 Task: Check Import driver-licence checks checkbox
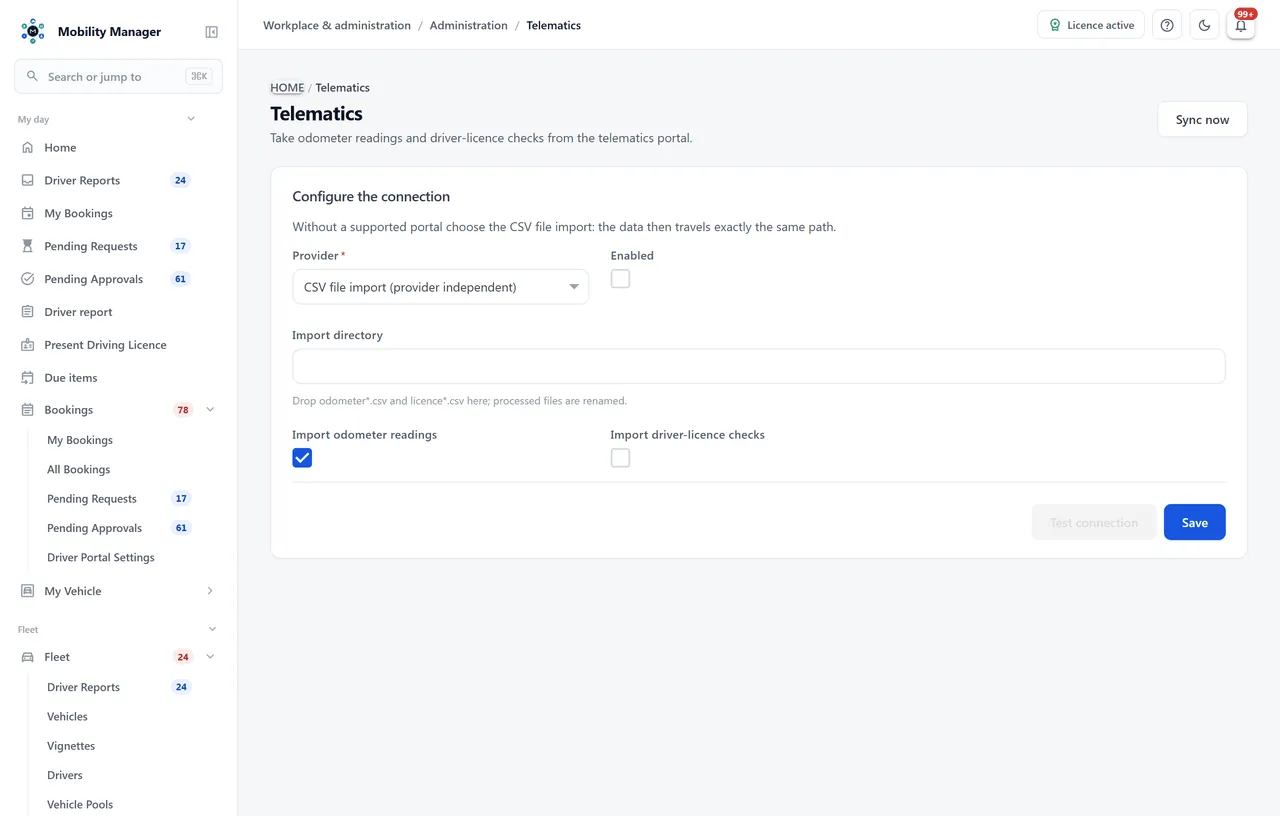point(620,458)
